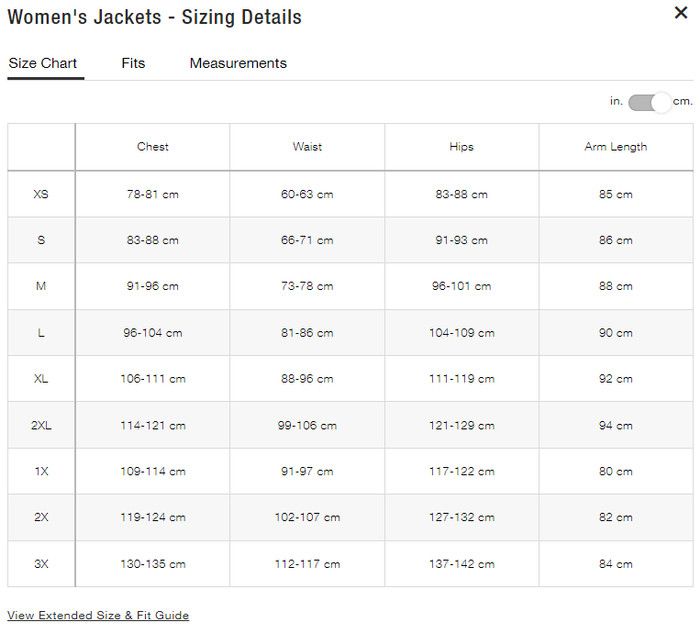
Task: Click the Waist column header
Action: point(307,147)
